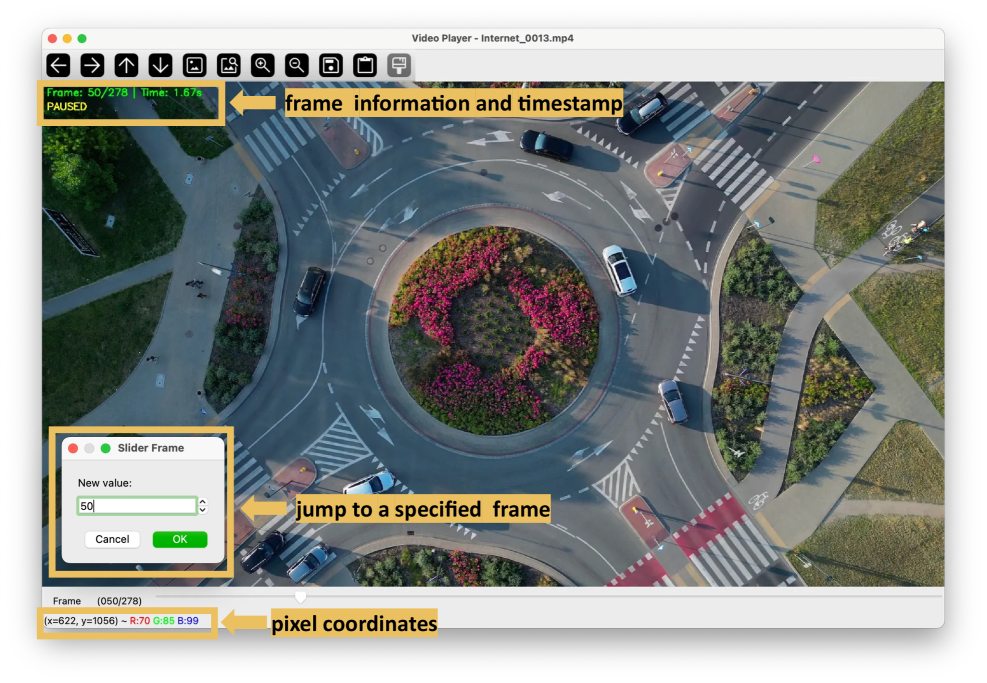Click the right arrow toolbar button
The width and height of the screenshot is (987, 683).
pos(92,66)
